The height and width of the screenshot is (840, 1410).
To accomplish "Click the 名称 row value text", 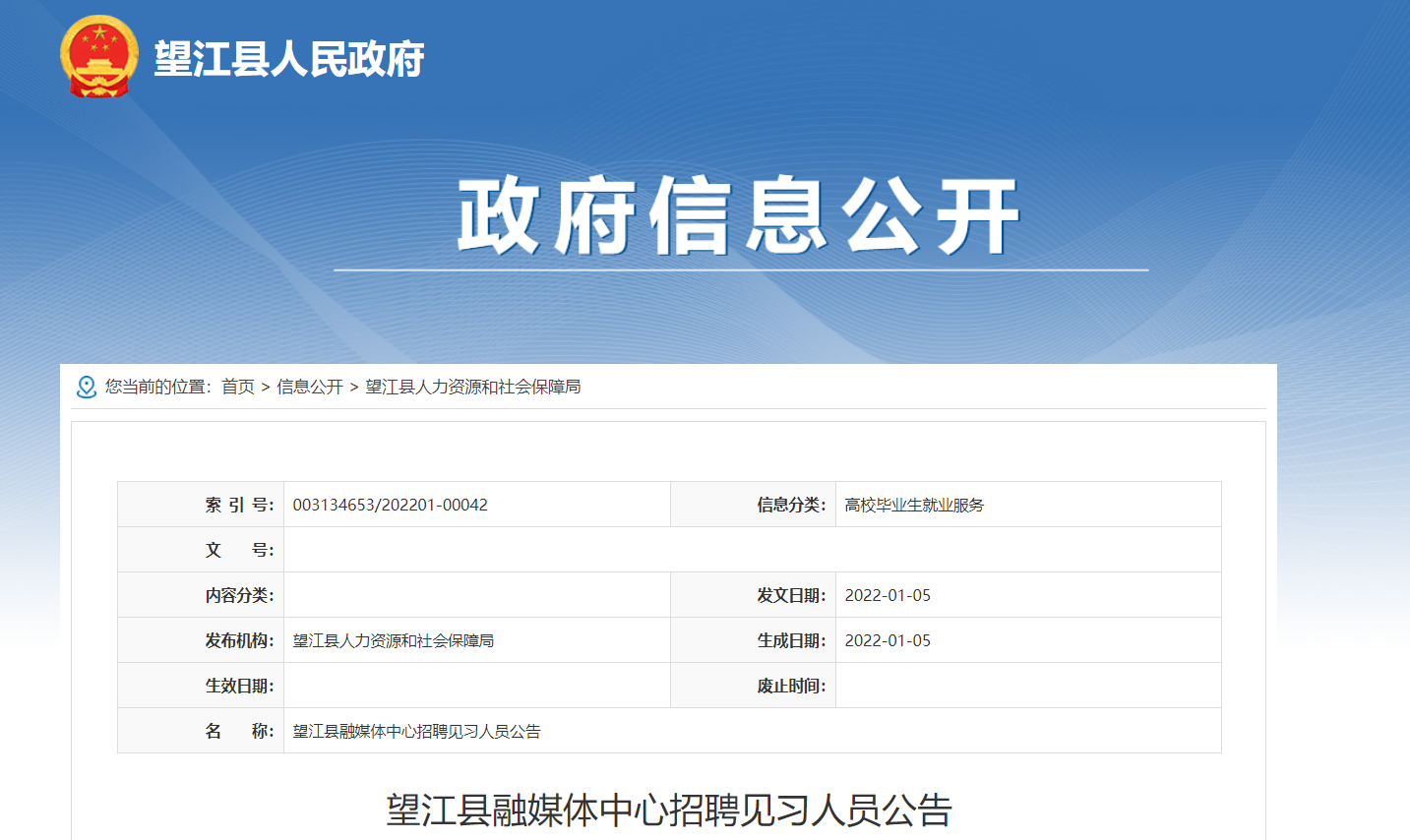I will pyautogui.click(x=417, y=731).
